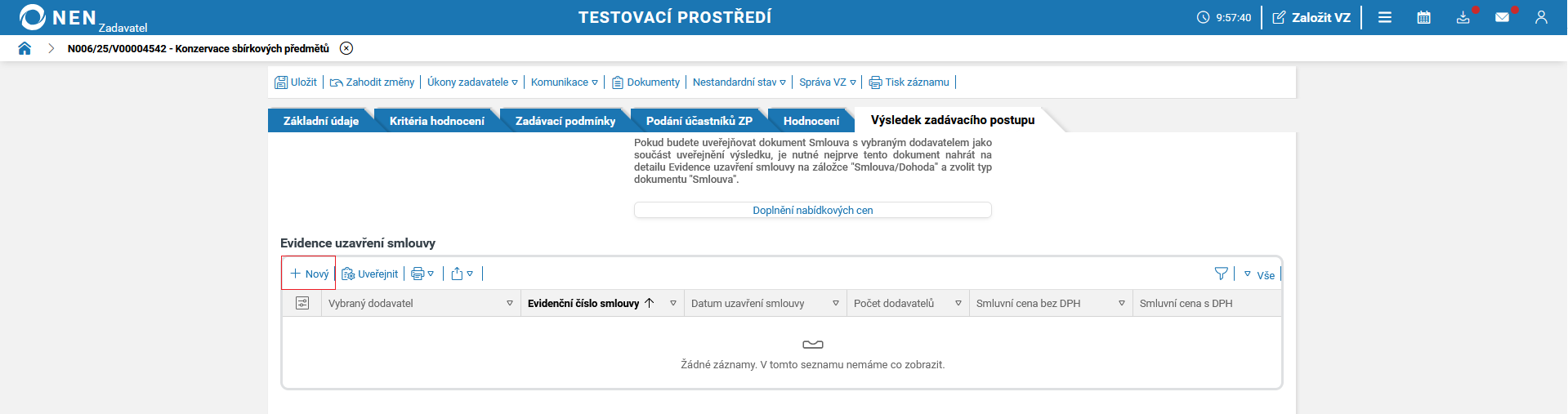Print record via Tisk záznamu
Screen dimensions: 1568x414
tap(909, 82)
